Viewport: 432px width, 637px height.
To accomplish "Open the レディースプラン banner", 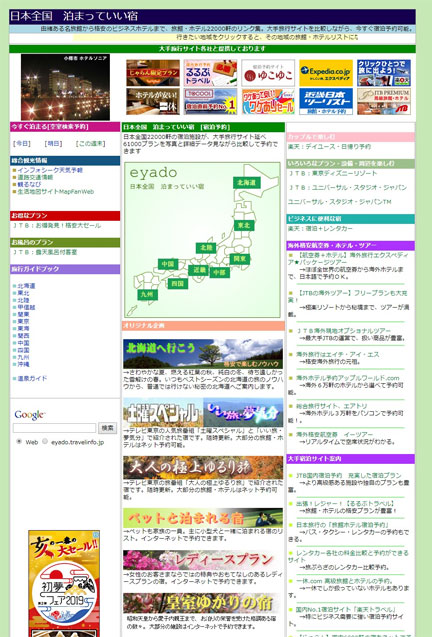I will (x=203, y=560).
